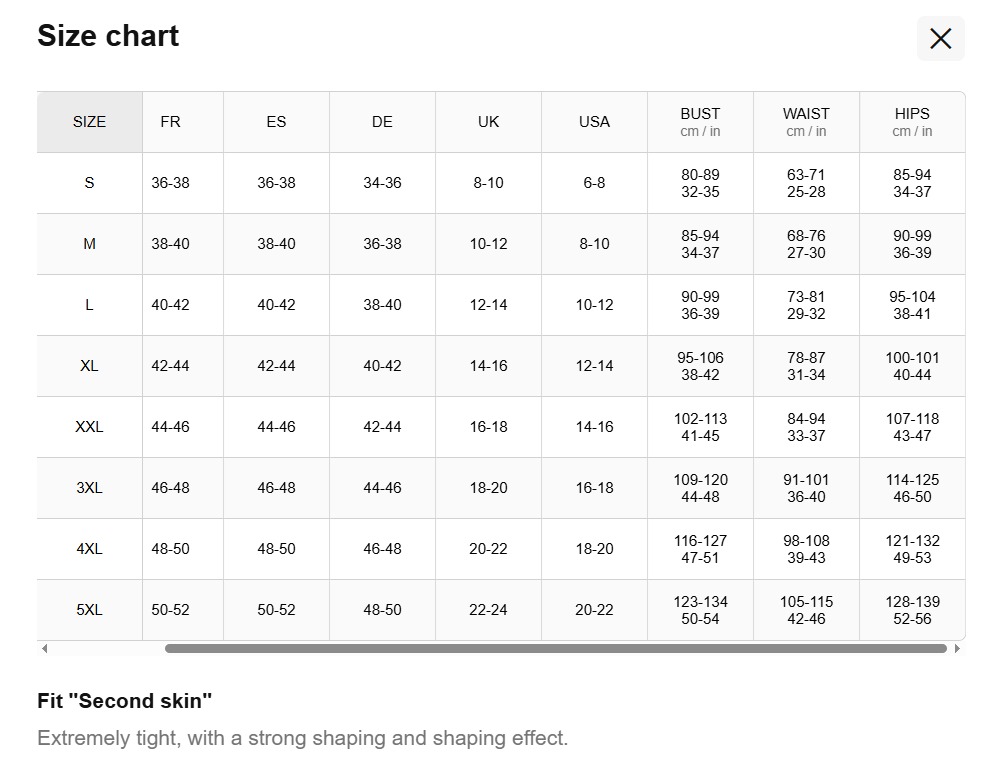Click the WAIST cm / in header

[806, 122]
